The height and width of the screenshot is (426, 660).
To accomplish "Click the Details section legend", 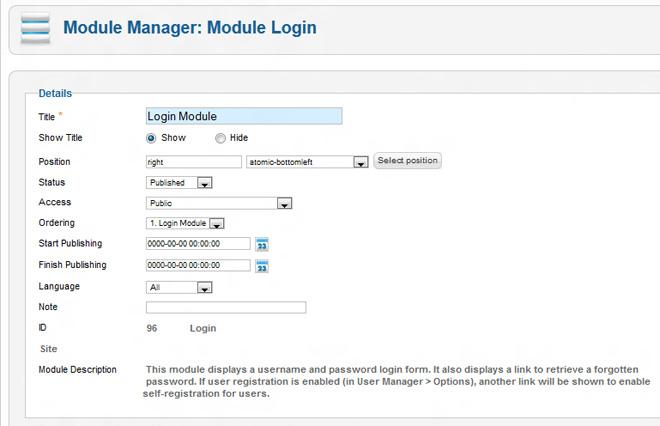I will 55,93.
